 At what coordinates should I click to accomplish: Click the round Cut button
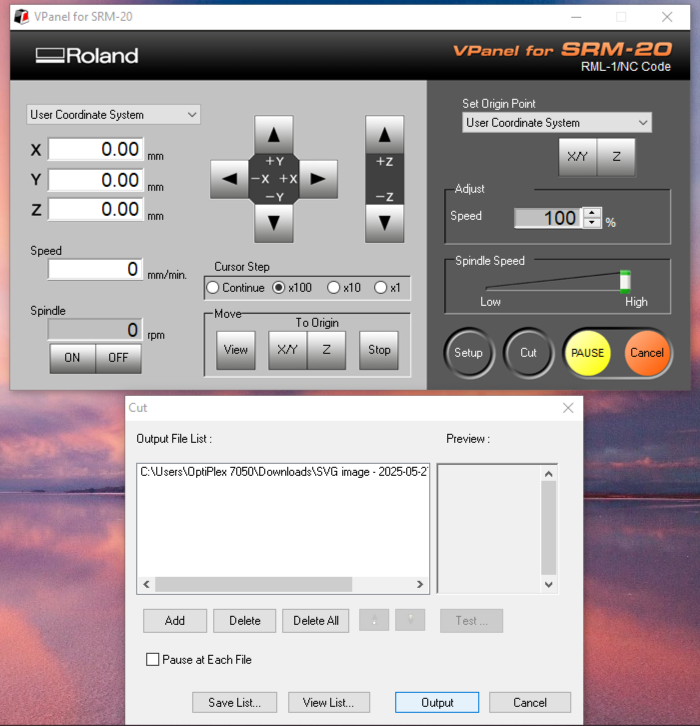click(x=528, y=353)
